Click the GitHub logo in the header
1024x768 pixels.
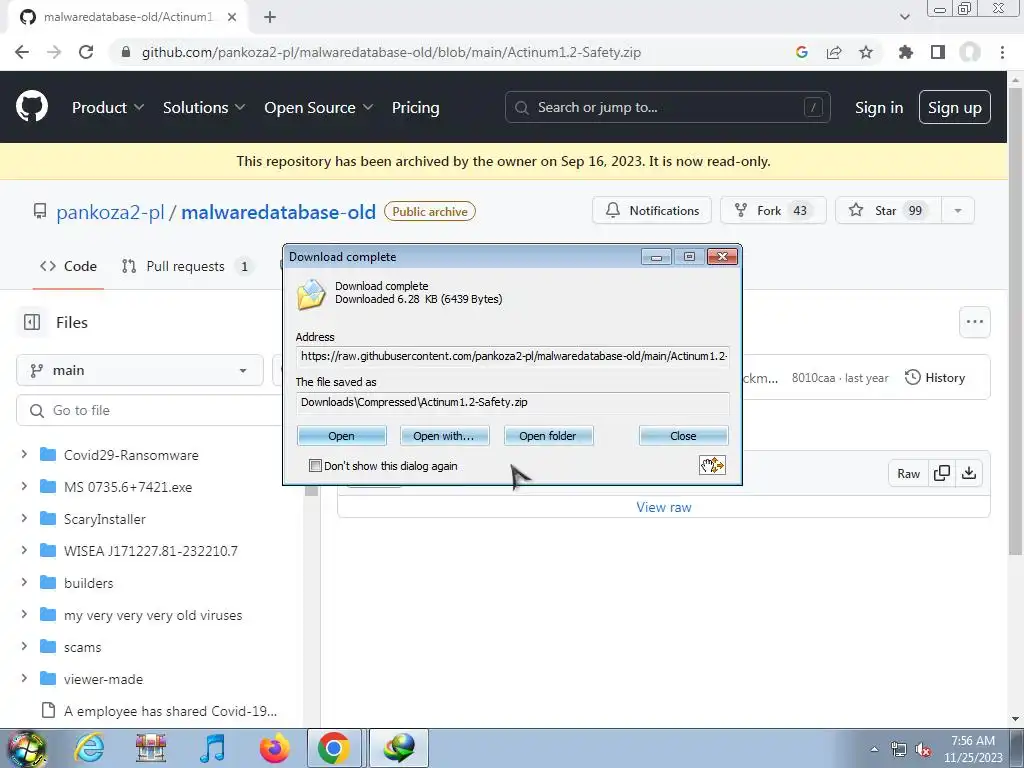click(31, 107)
